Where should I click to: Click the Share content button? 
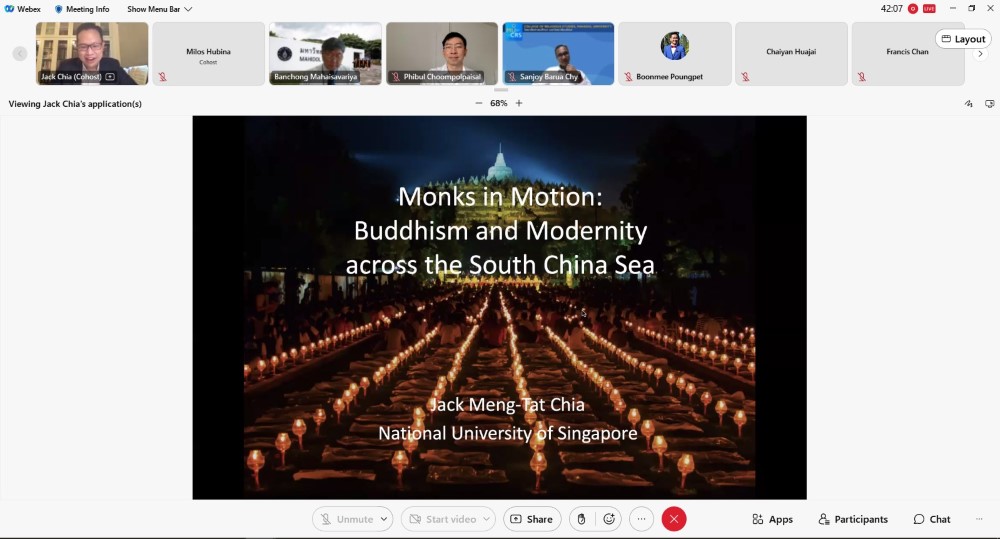531,519
